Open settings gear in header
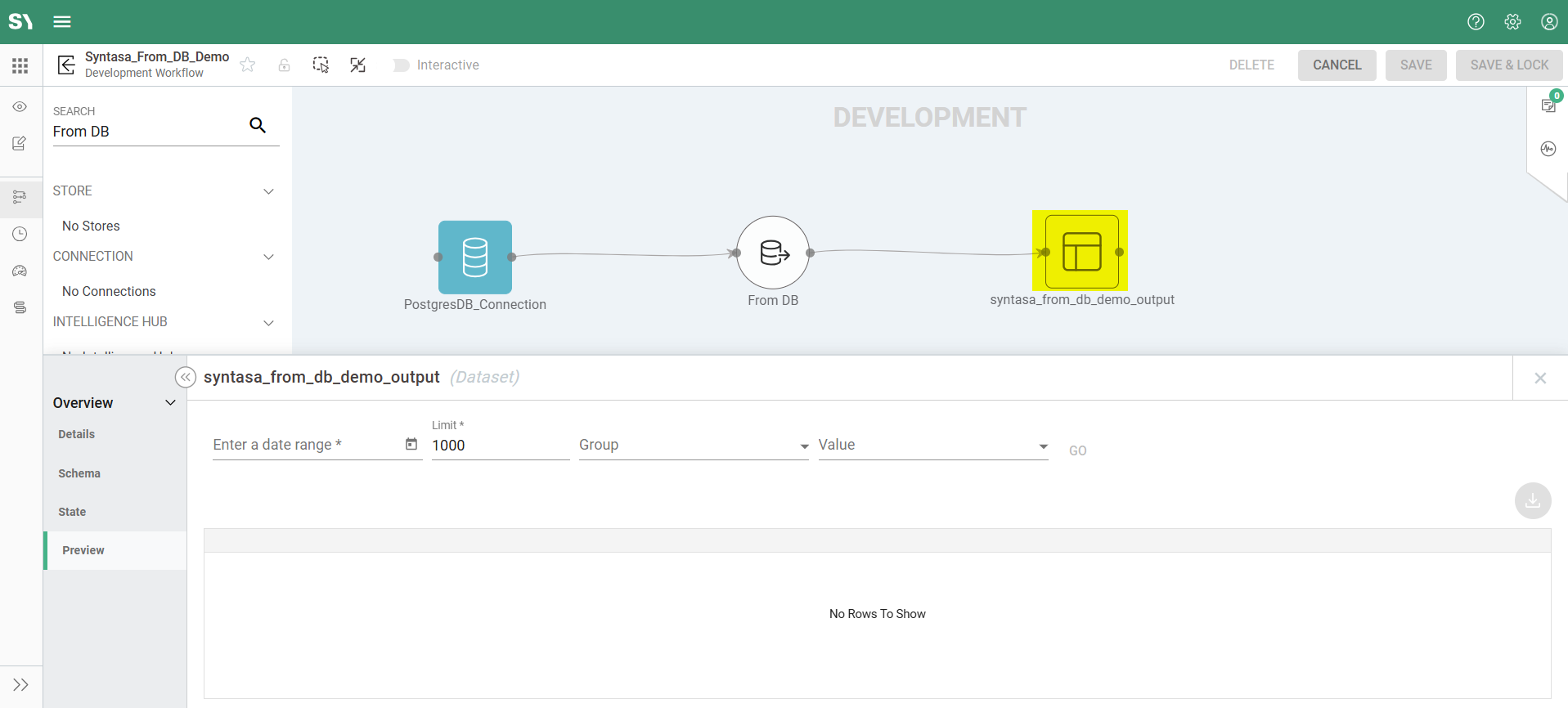 tap(1512, 22)
